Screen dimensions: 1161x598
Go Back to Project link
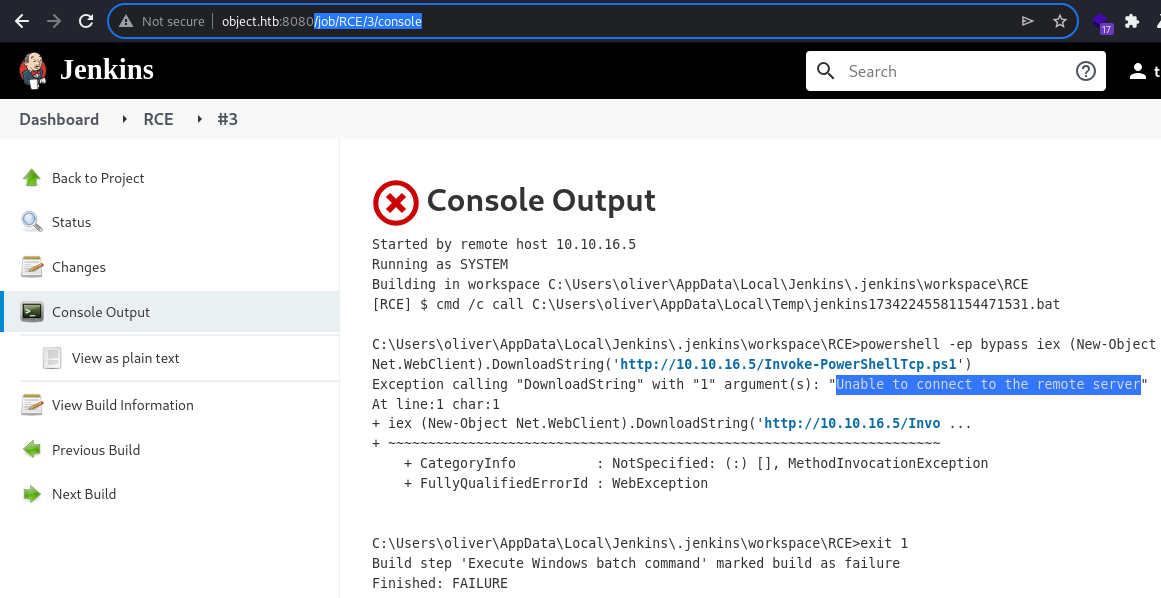pos(98,178)
